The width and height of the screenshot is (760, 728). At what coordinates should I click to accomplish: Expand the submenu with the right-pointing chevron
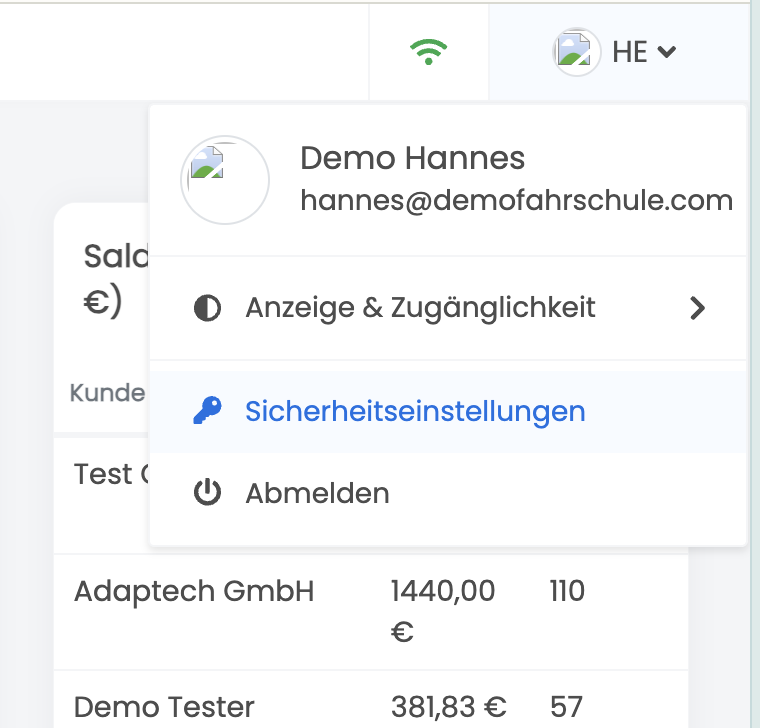click(x=698, y=308)
